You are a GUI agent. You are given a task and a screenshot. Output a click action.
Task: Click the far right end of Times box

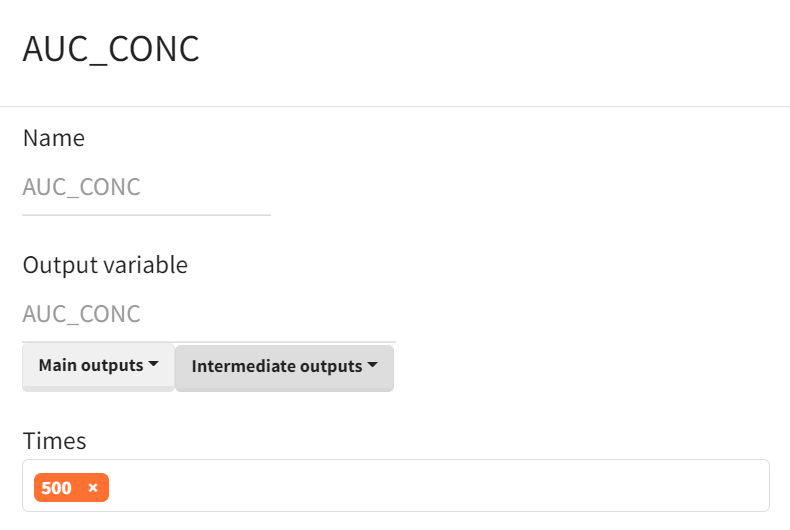[x=755, y=487]
